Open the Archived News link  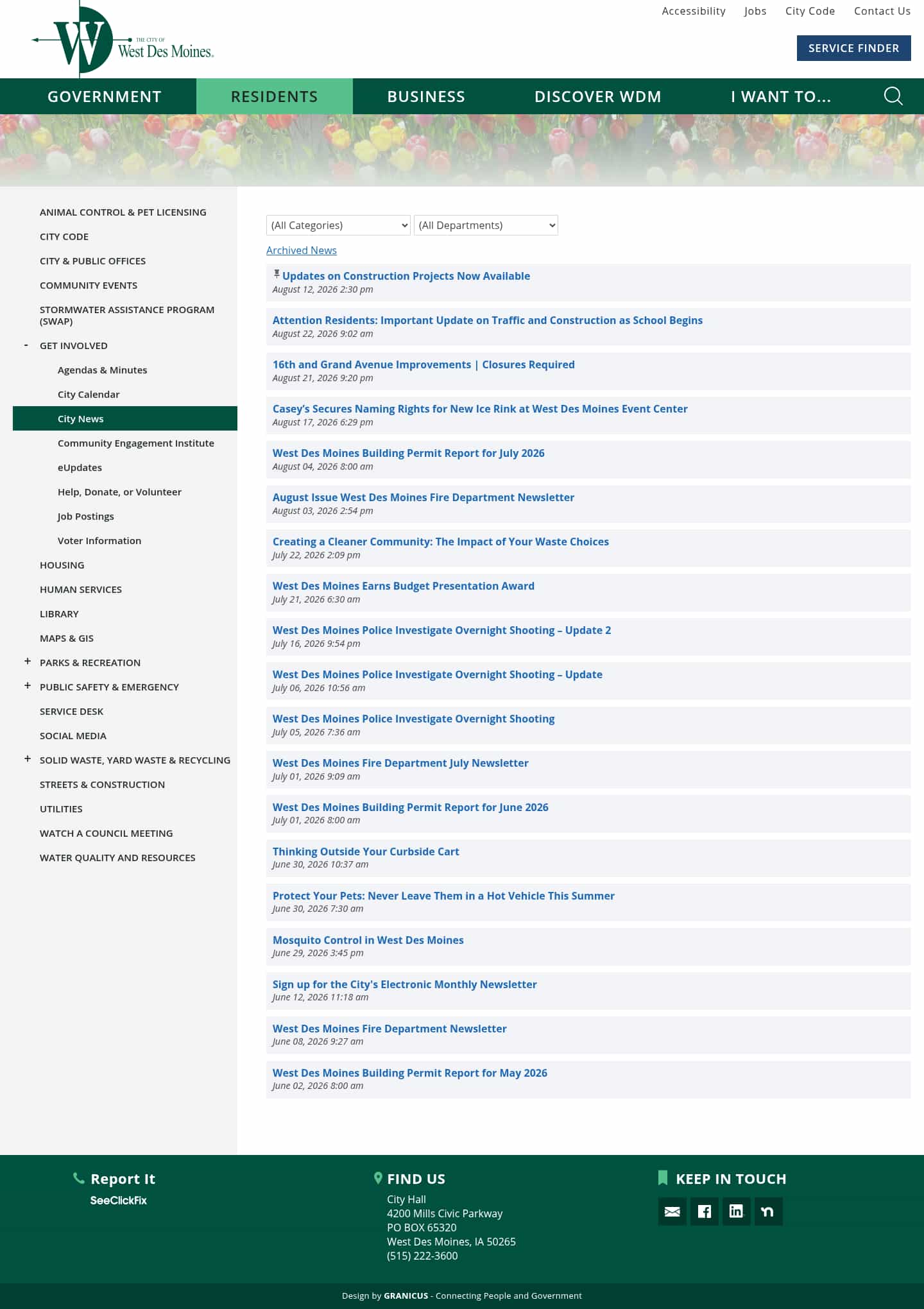click(302, 250)
